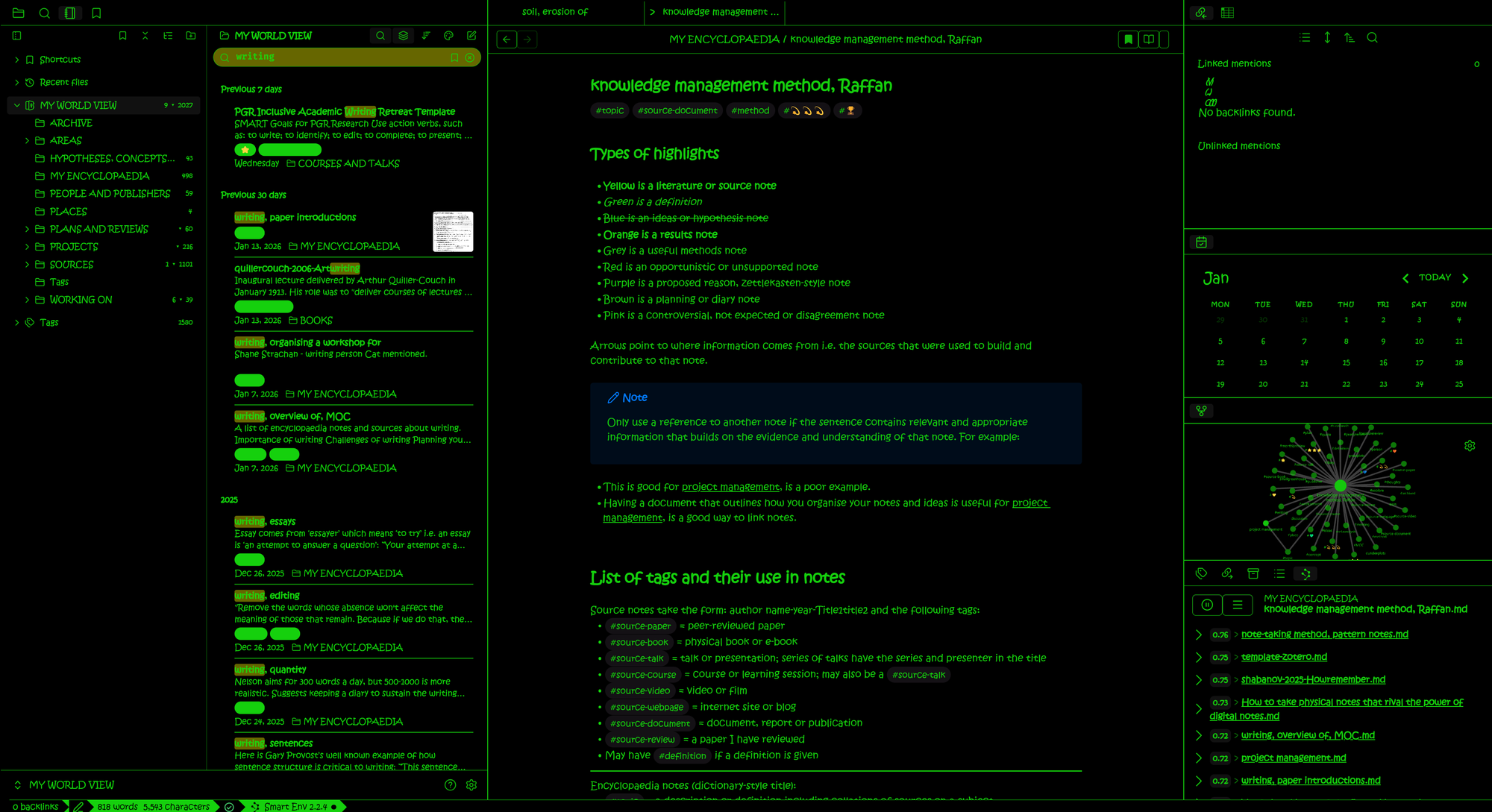Open outgoing links pane icon

pyautogui.click(x=1227, y=573)
